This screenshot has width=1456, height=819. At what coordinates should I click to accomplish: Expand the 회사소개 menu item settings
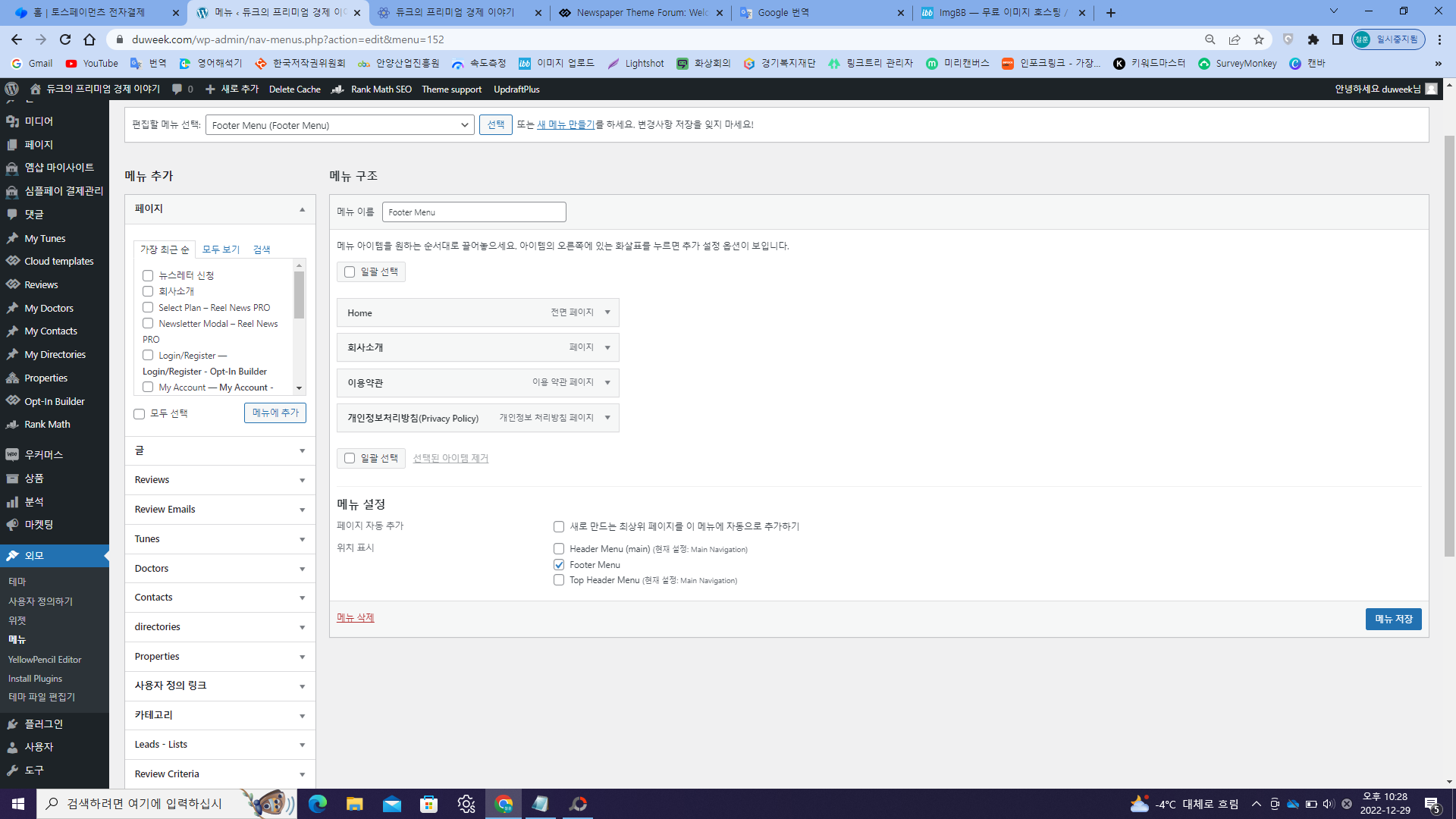click(607, 347)
